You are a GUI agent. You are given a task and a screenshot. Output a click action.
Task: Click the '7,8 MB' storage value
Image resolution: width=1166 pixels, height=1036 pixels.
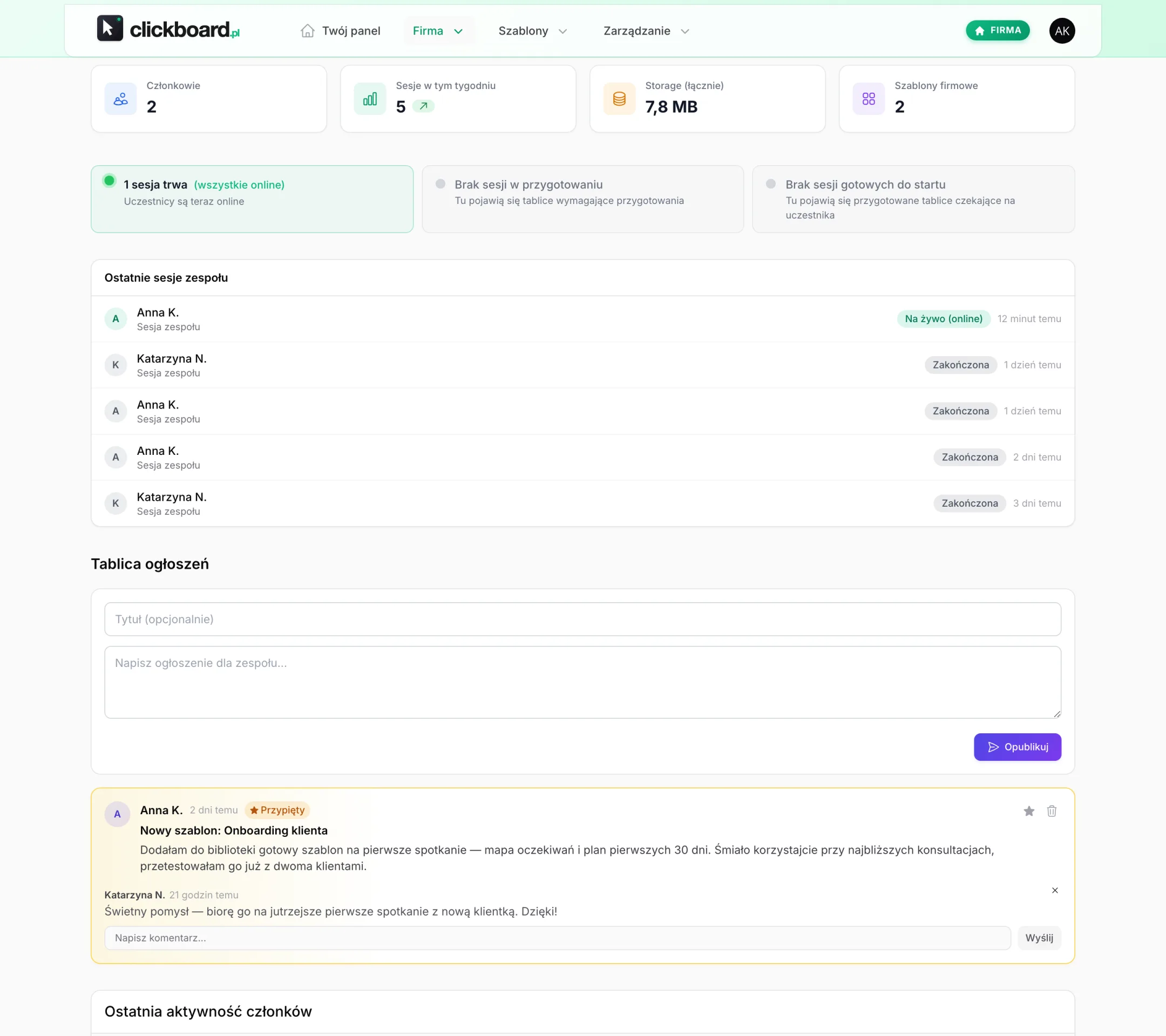click(671, 107)
